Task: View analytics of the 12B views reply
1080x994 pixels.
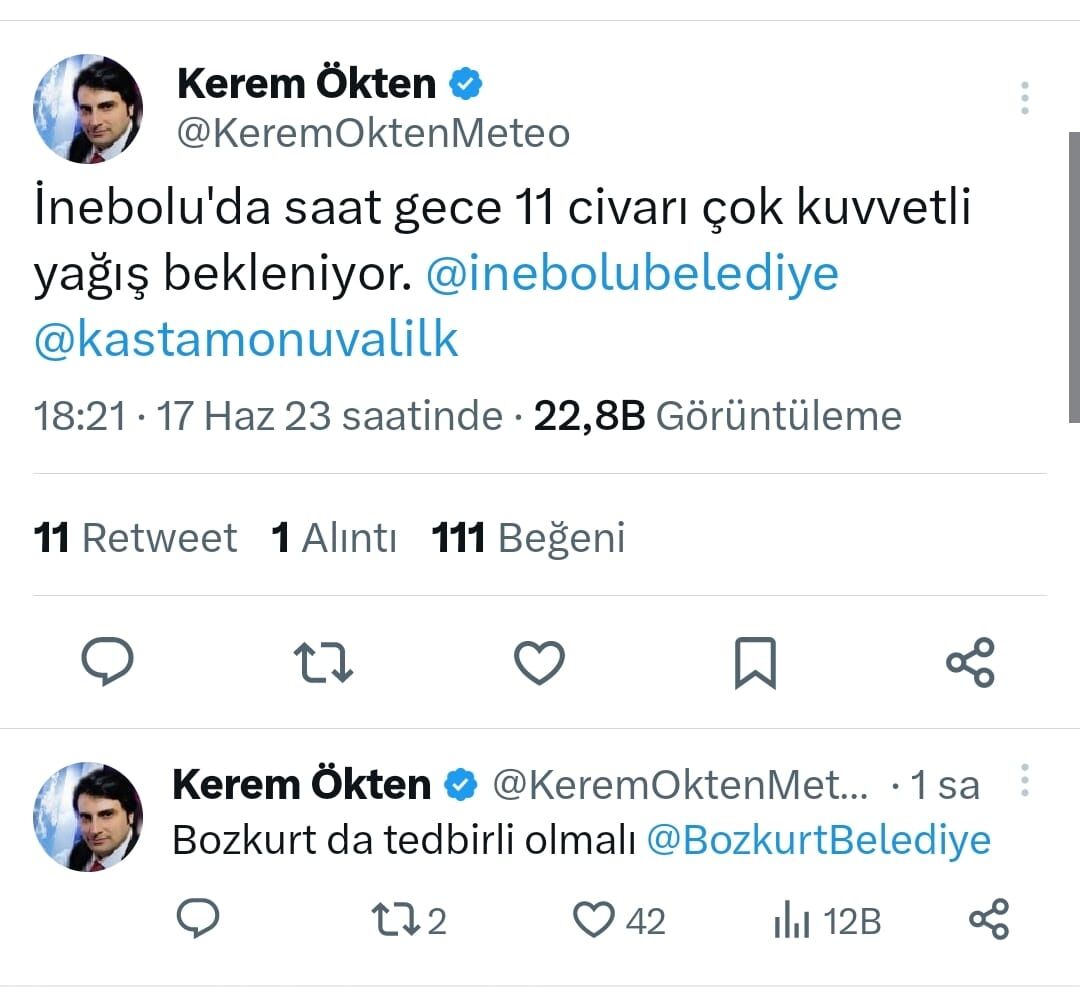Action: point(790,921)
